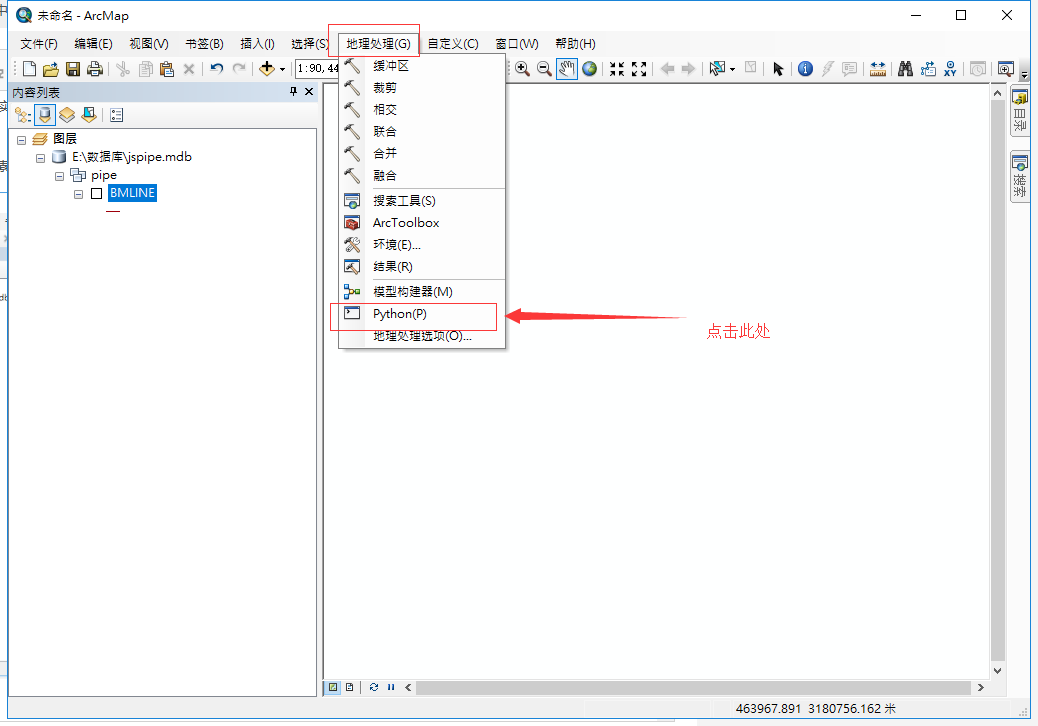Create a new map document
Image resolution: width=1038 pixels, height=726 pixels.
tap(29, 69)
